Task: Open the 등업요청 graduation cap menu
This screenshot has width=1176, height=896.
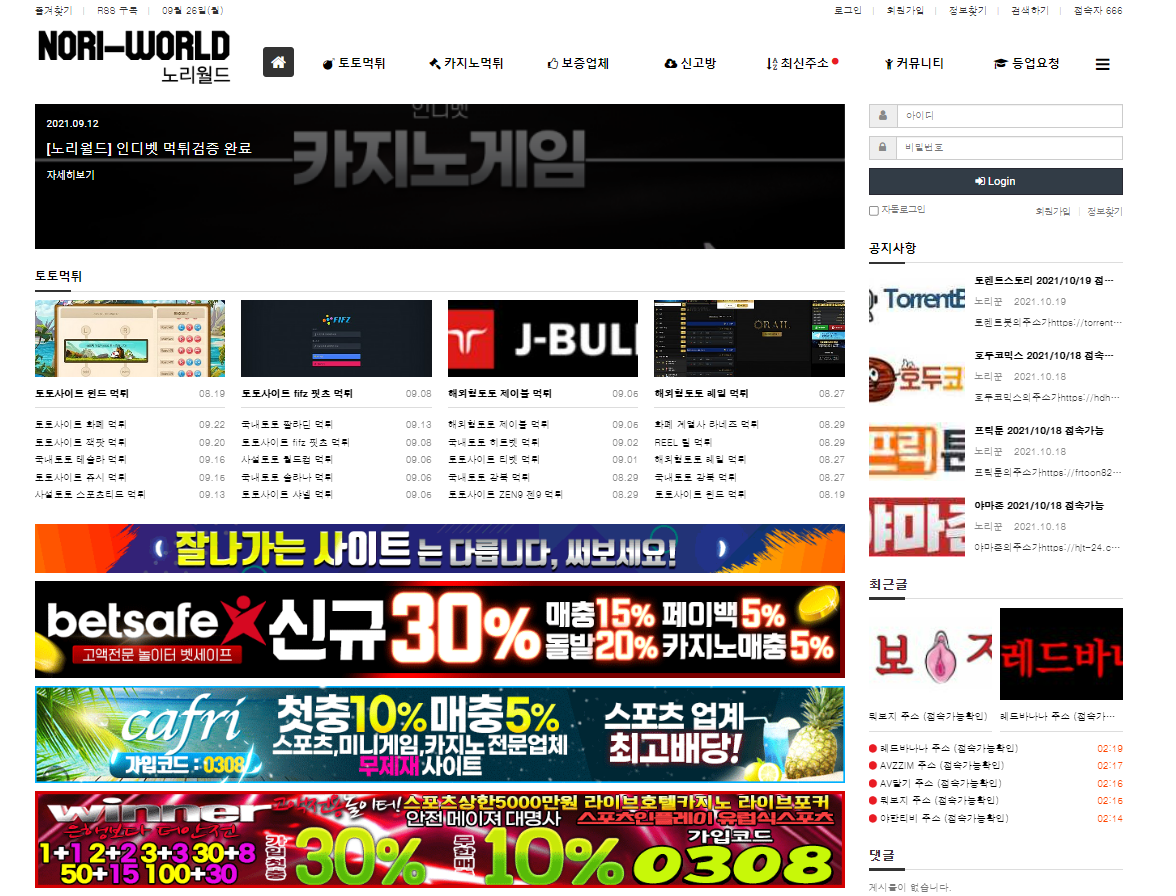Action: pyautogui.click(x=1026, y=64)
